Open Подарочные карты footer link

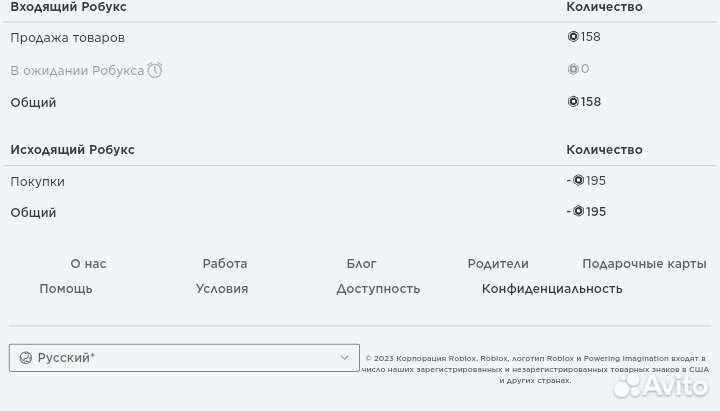click(644, 264)
